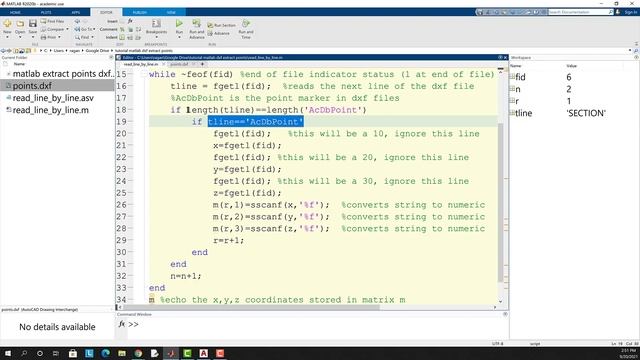Click the green Run button

click(x=179, y=24)
